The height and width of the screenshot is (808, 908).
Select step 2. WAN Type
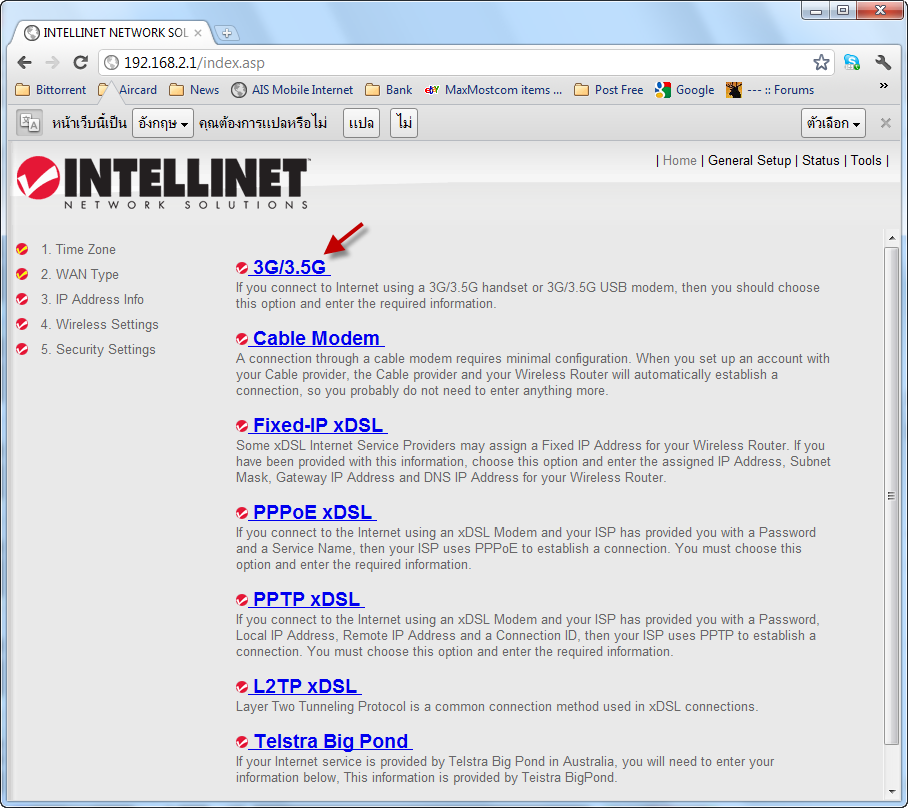coord(79,274)
